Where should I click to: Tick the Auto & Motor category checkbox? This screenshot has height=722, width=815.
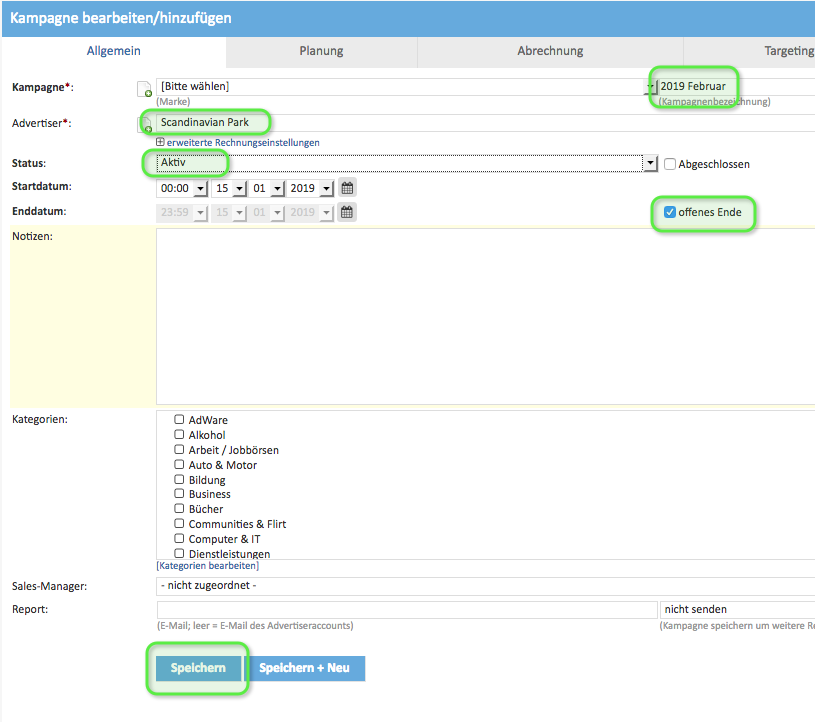pyautogui.click(x=180, y=465)
